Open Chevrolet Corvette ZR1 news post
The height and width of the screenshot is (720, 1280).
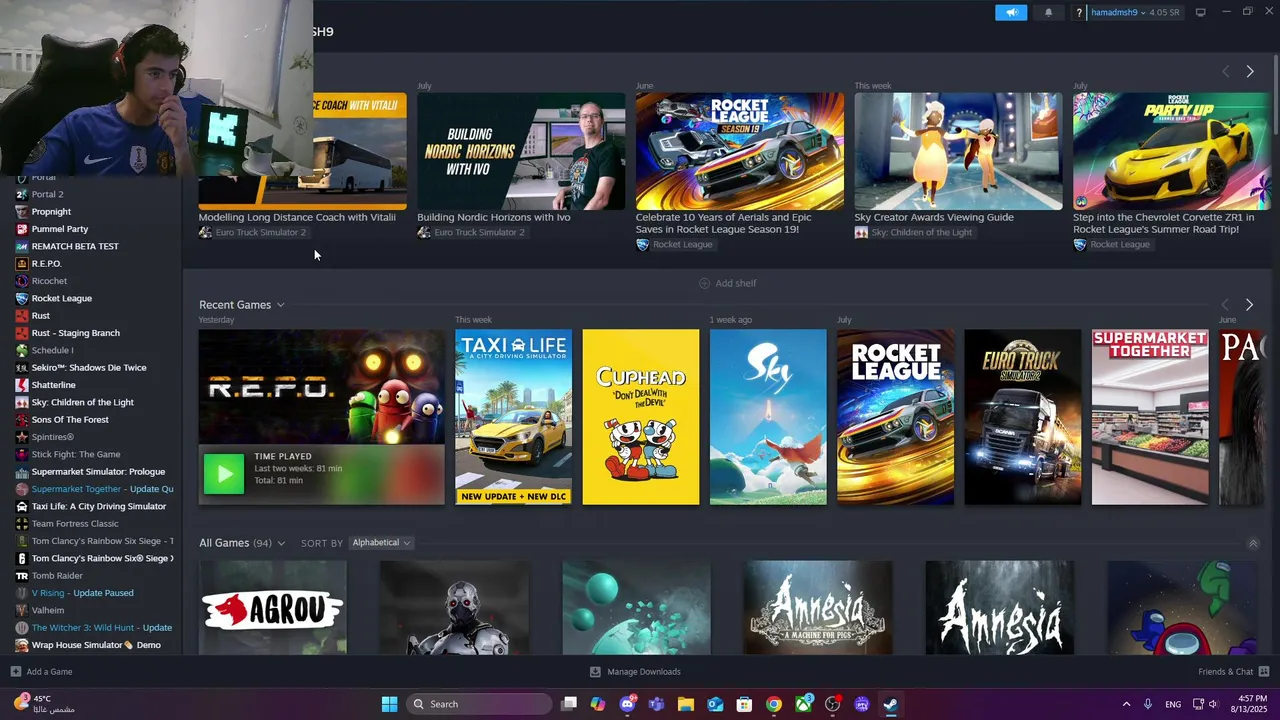click(1172, 151)
